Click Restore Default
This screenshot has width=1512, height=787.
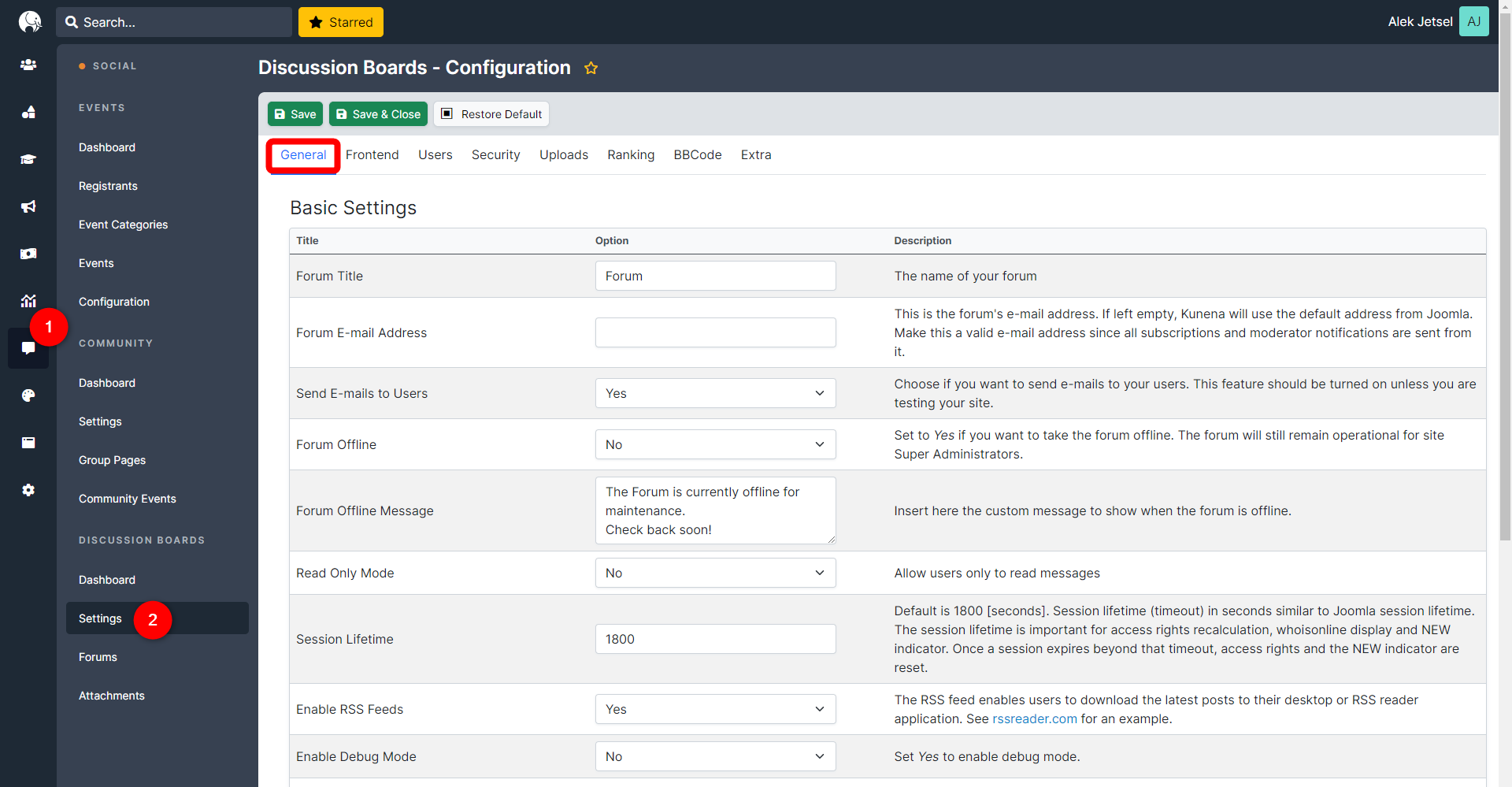coord(491,114)
